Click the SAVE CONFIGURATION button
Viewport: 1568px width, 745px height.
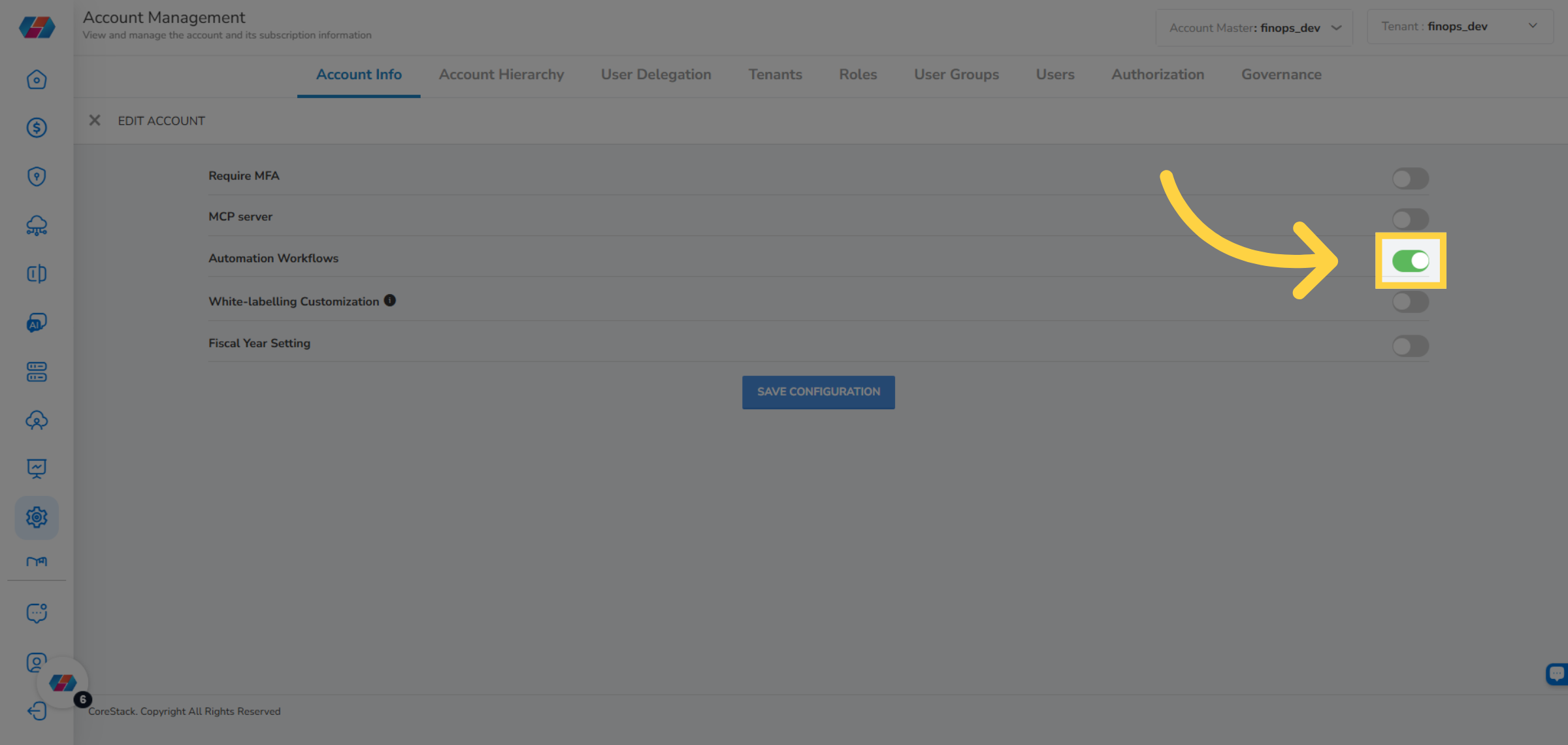point(818,392)
